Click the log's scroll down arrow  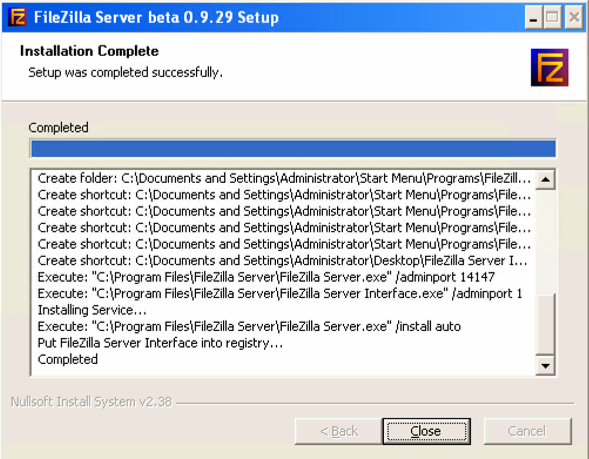coord(545,365)
